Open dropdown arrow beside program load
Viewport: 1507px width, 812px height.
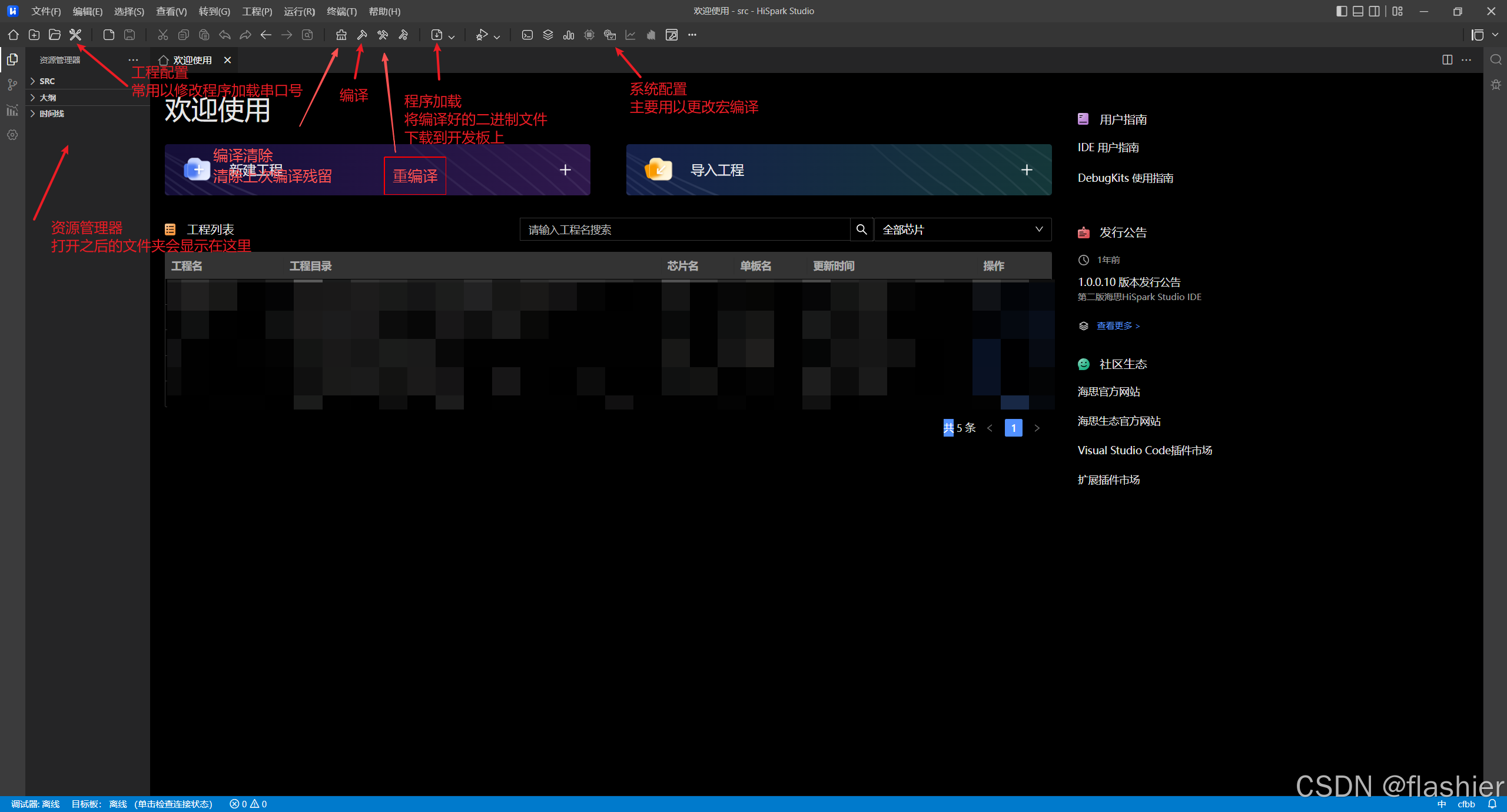click(452, 36)
